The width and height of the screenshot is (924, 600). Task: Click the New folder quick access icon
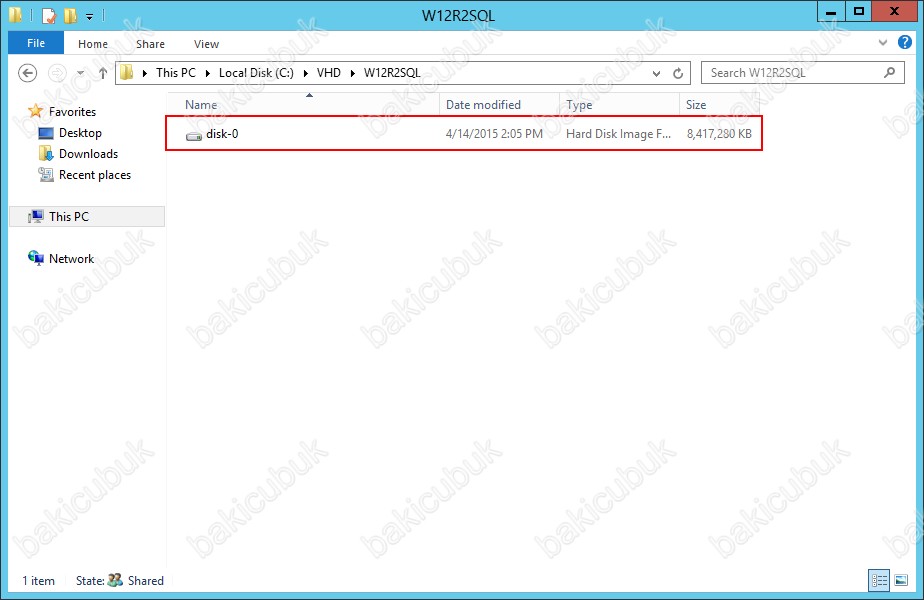[x=70, y=15]
